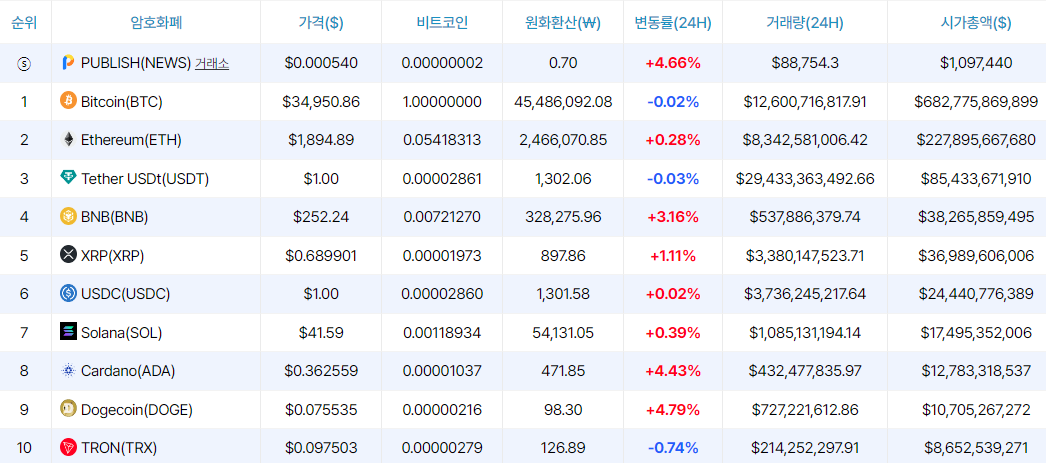Screen dimensions: 1046x463
Task: Sort by the 원화환산(₩) column header
Action: coord(563,23)
